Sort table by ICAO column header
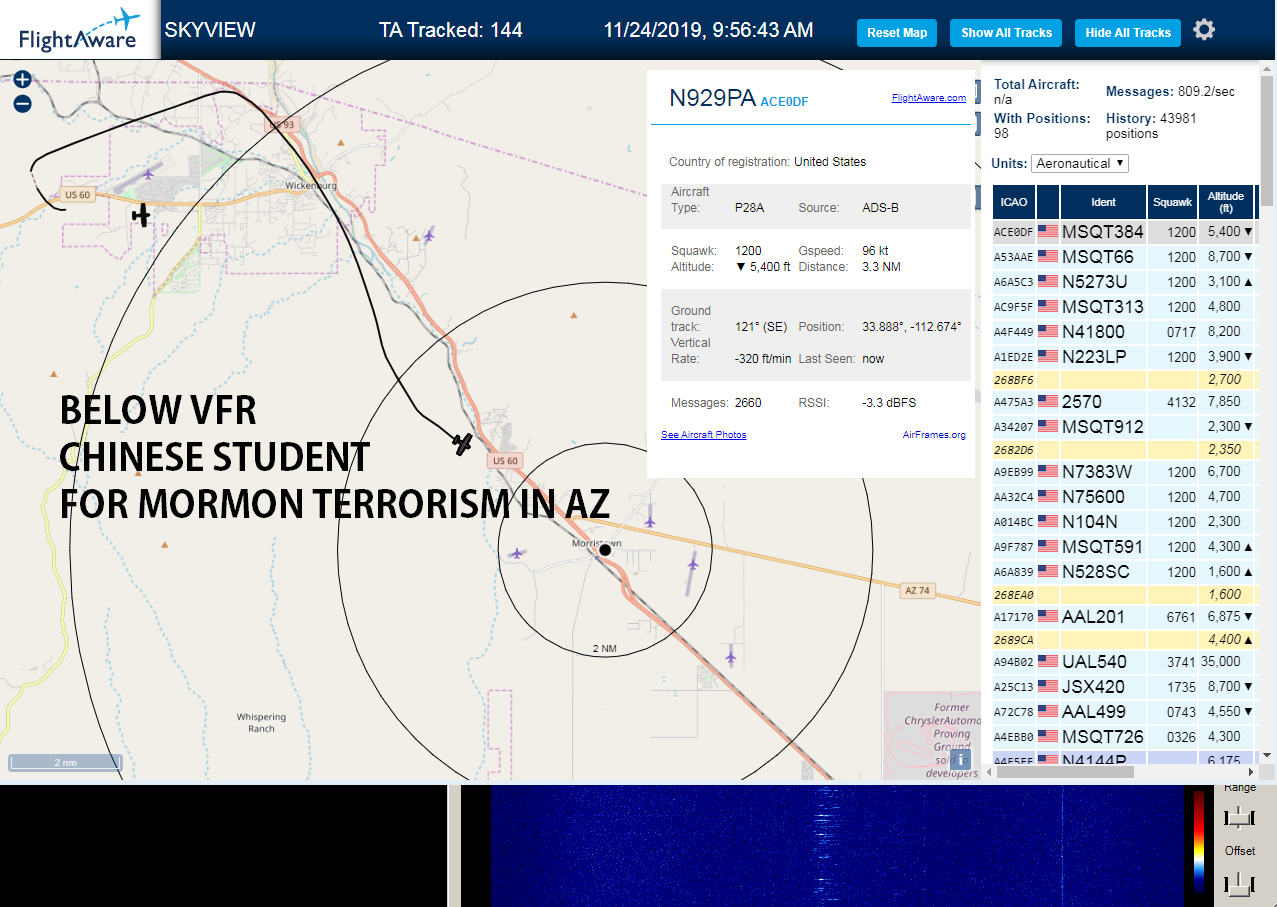This screenshot has height=907, width=1277. 1013,202
